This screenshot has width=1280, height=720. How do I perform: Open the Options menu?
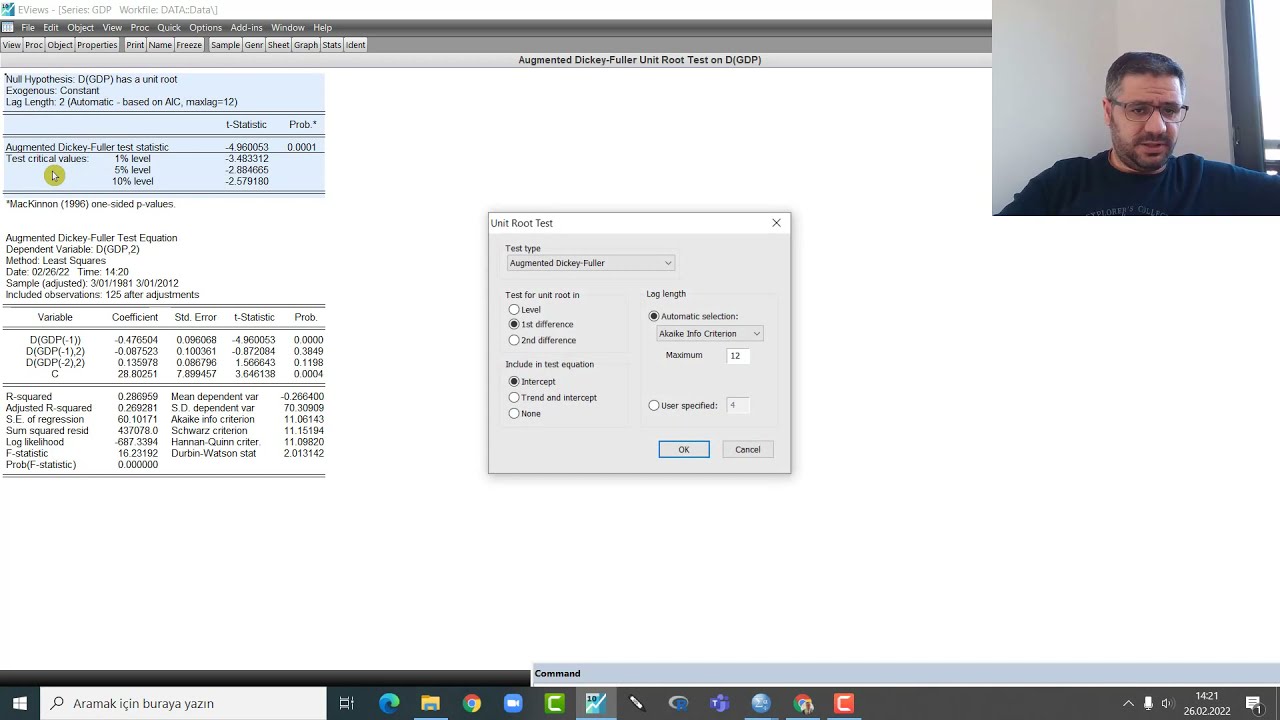(x=205, y=28)
